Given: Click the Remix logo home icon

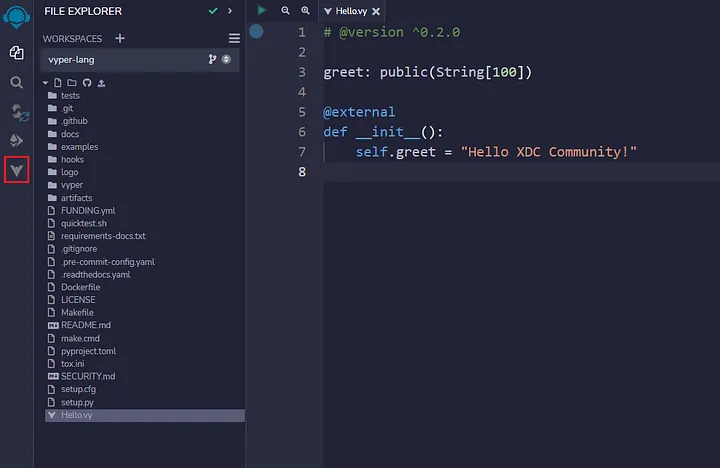Looking at the screenshot, I should pos(16,18).
